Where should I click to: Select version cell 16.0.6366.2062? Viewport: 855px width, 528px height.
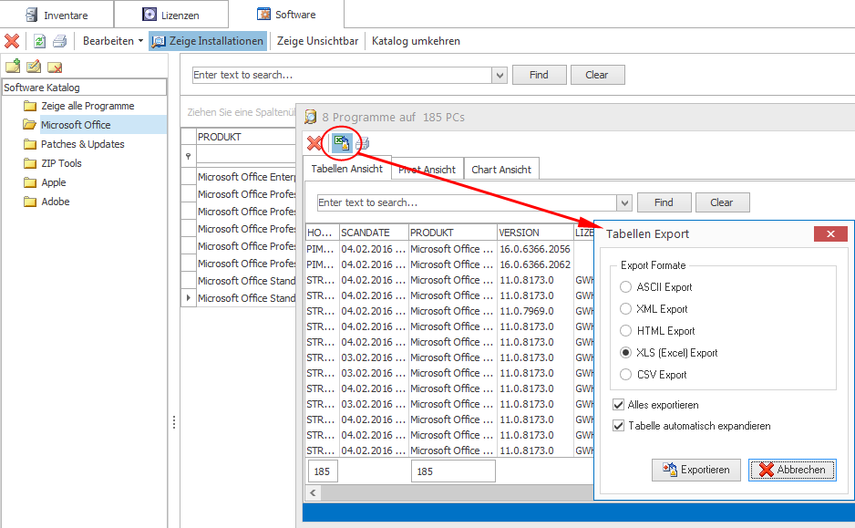(535, 265)
